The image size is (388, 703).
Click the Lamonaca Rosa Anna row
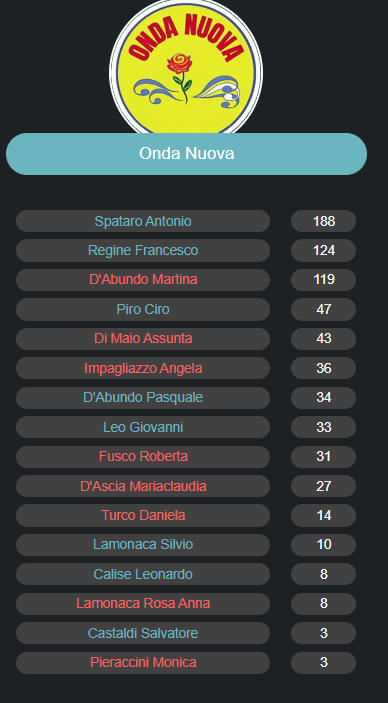click(143, 603)
